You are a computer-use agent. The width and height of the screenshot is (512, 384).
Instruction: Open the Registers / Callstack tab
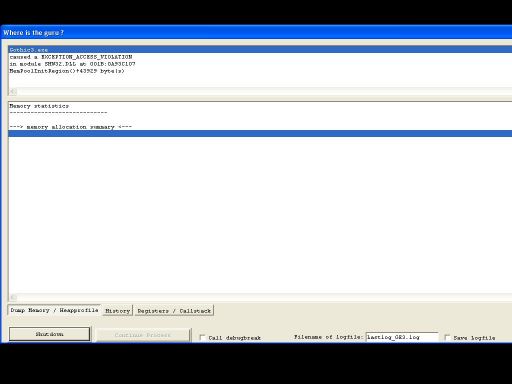[174, 310]
